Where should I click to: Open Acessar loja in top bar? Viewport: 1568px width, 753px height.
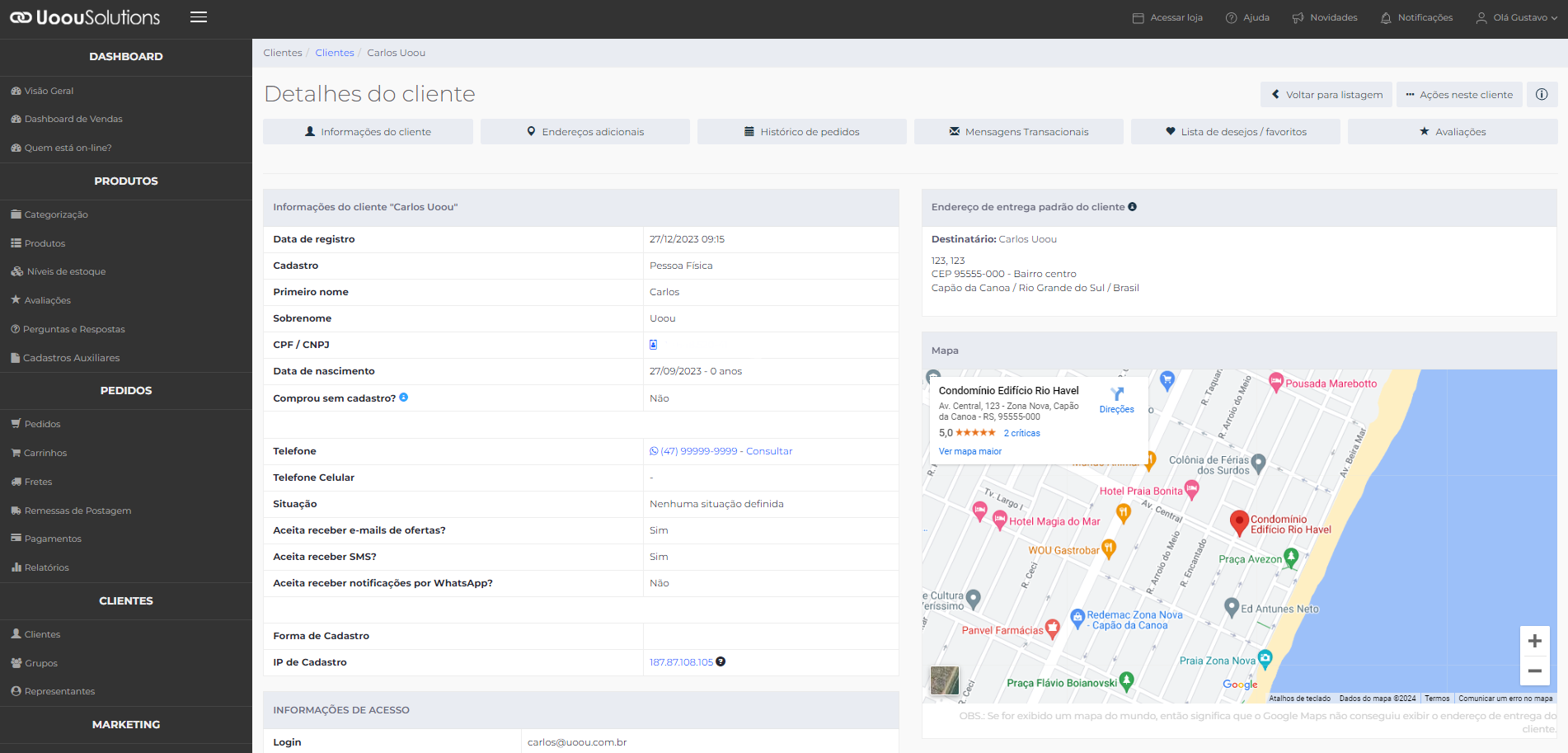point(1167,17)
